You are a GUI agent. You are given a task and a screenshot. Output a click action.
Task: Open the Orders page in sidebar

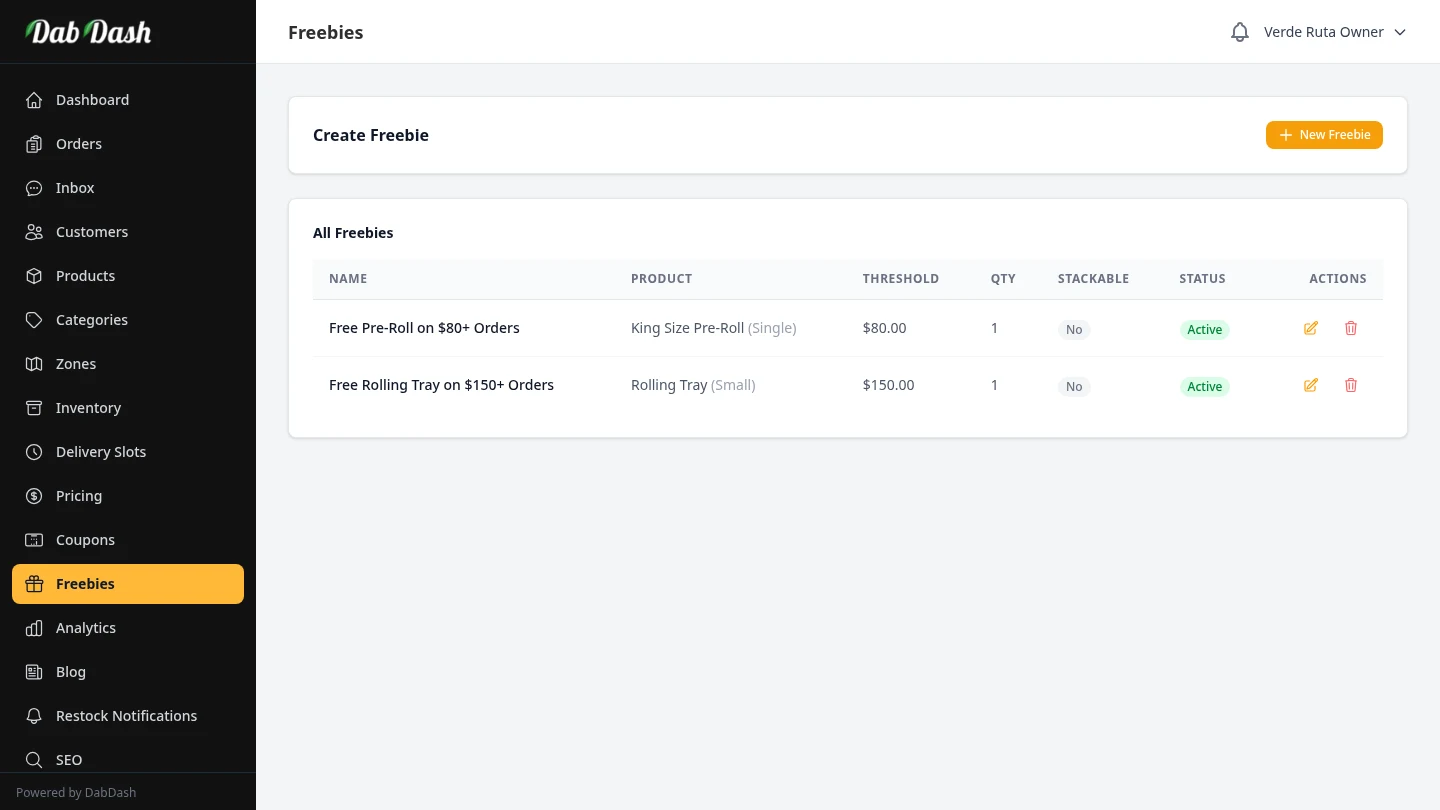click(79, 144)
